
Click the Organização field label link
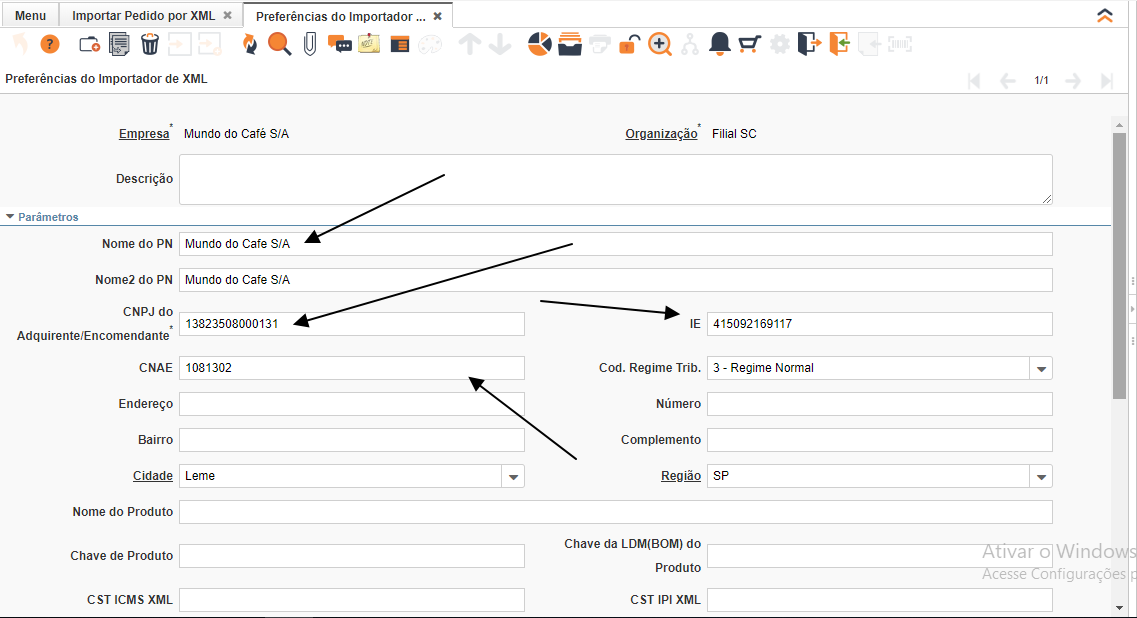click(x=661, y=134)
